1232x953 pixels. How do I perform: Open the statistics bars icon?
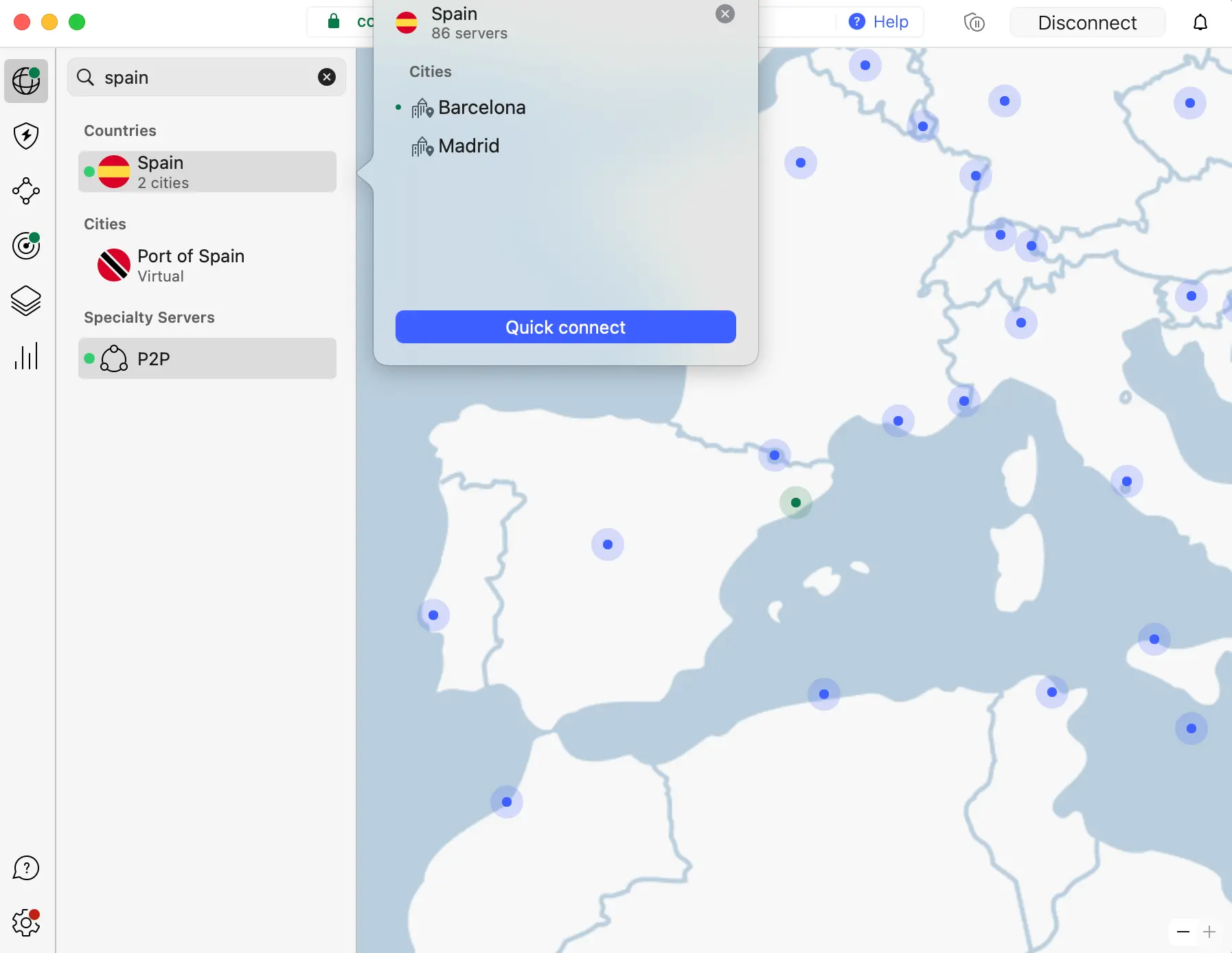[26, 356]
